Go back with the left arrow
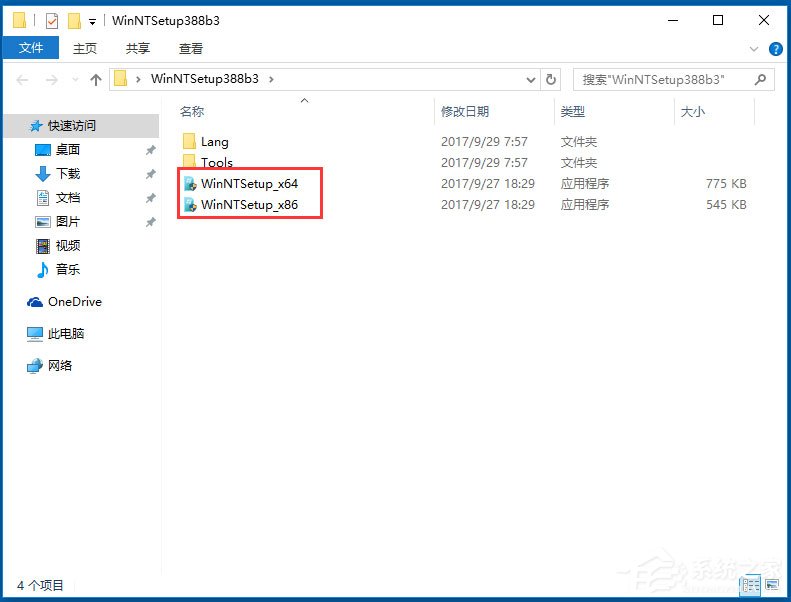The image size is (791, 602). (22, 80)
